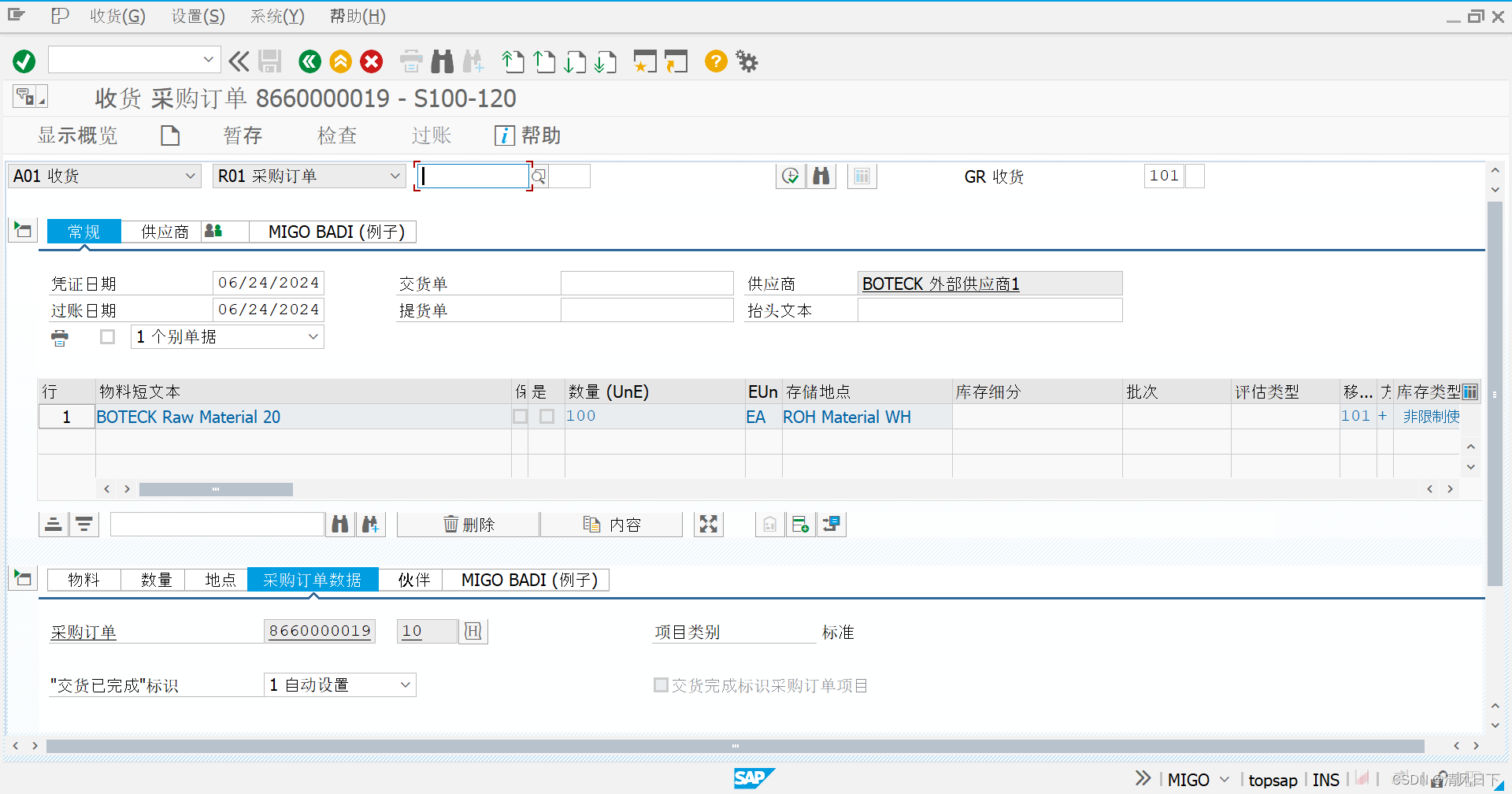Screen dimensions: 1512x794
Task: Click the print icon below posting date
Action: (60, 338)
